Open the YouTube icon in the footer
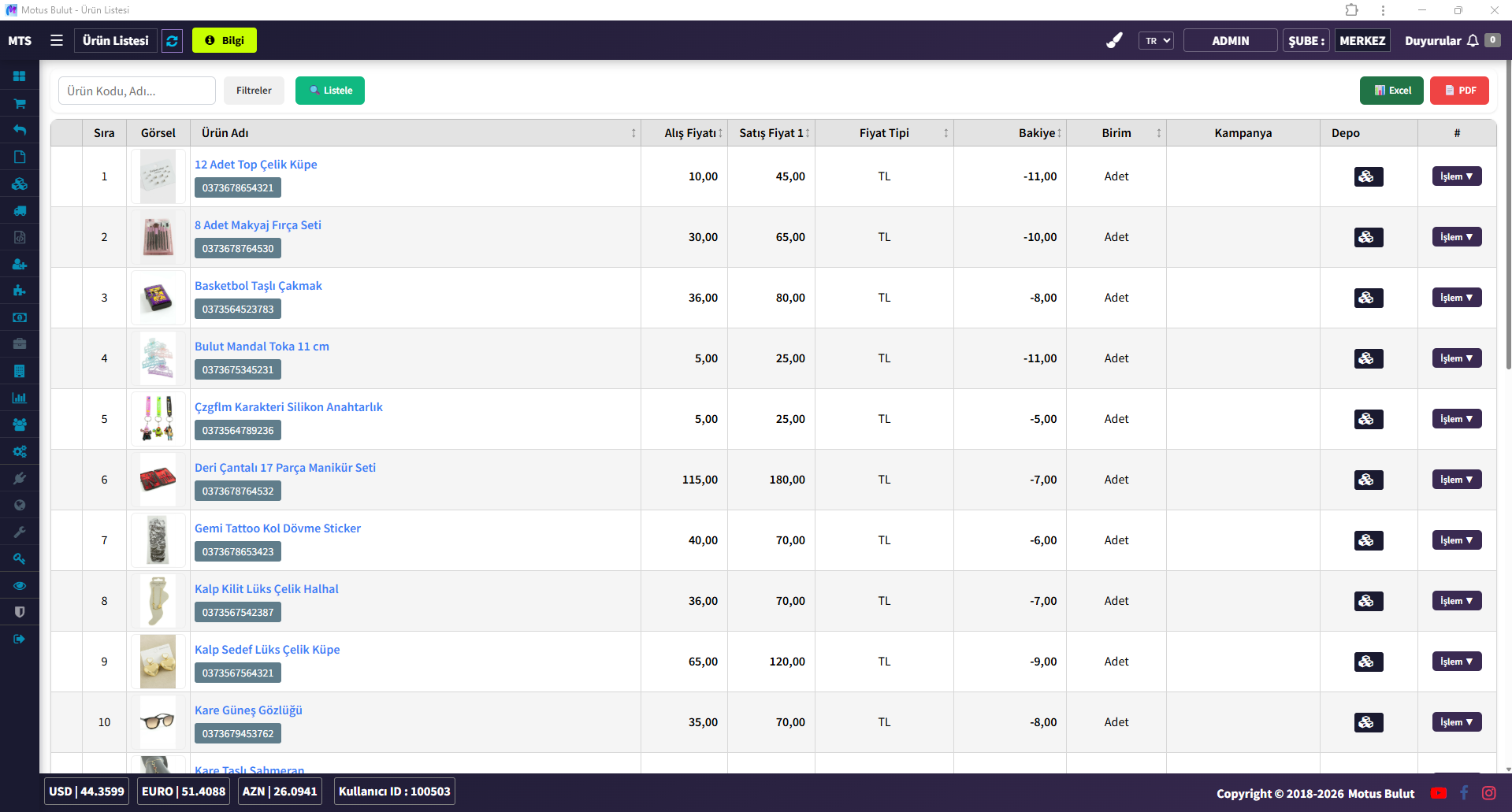Screen dimensions: 1512x812 coord(1438,793)
